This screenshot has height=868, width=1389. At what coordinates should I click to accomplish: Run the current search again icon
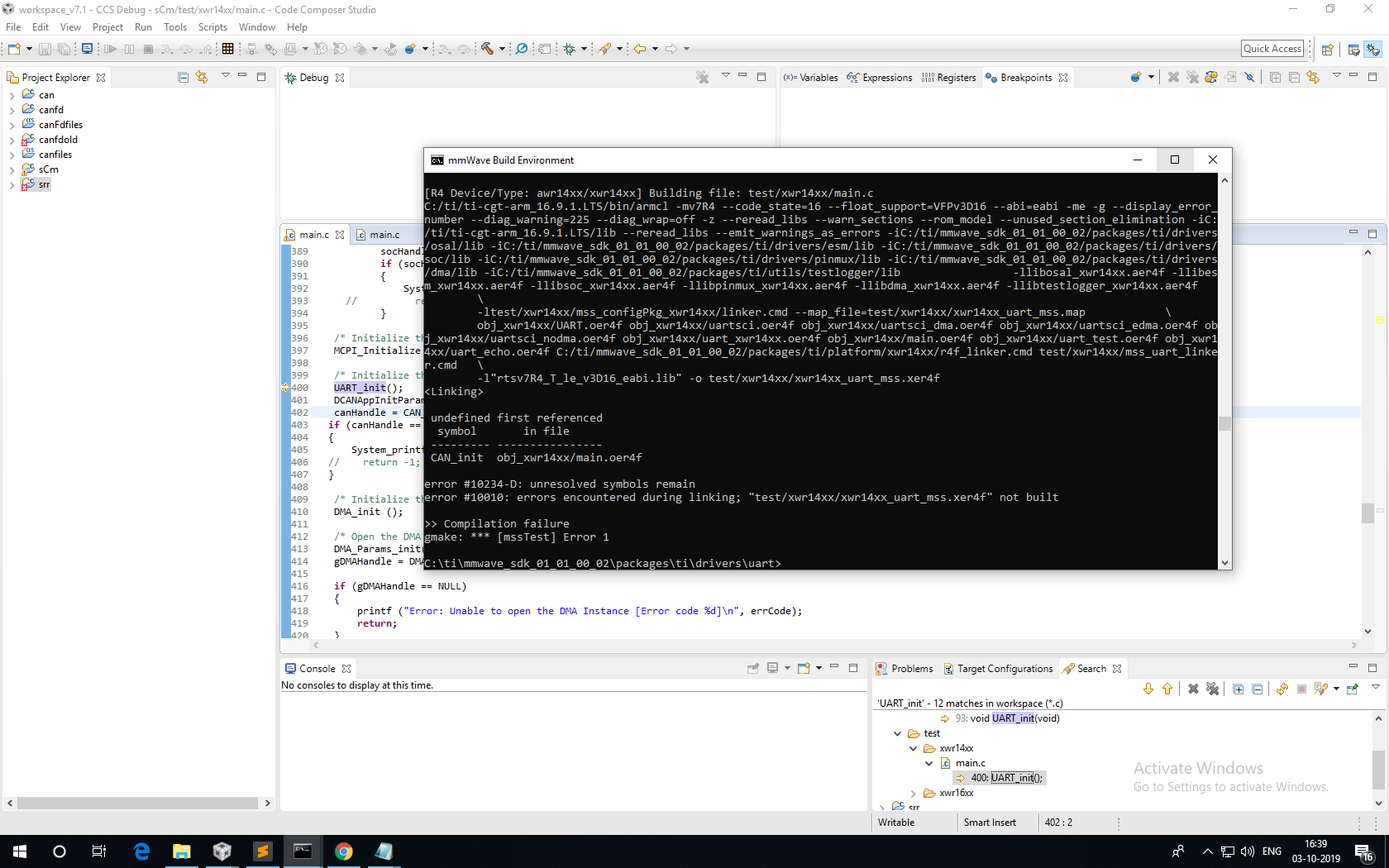1282,689
